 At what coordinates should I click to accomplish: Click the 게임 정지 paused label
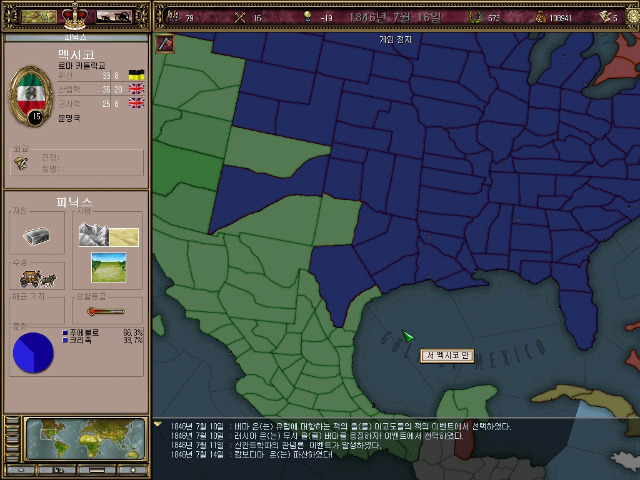point(396,40)
